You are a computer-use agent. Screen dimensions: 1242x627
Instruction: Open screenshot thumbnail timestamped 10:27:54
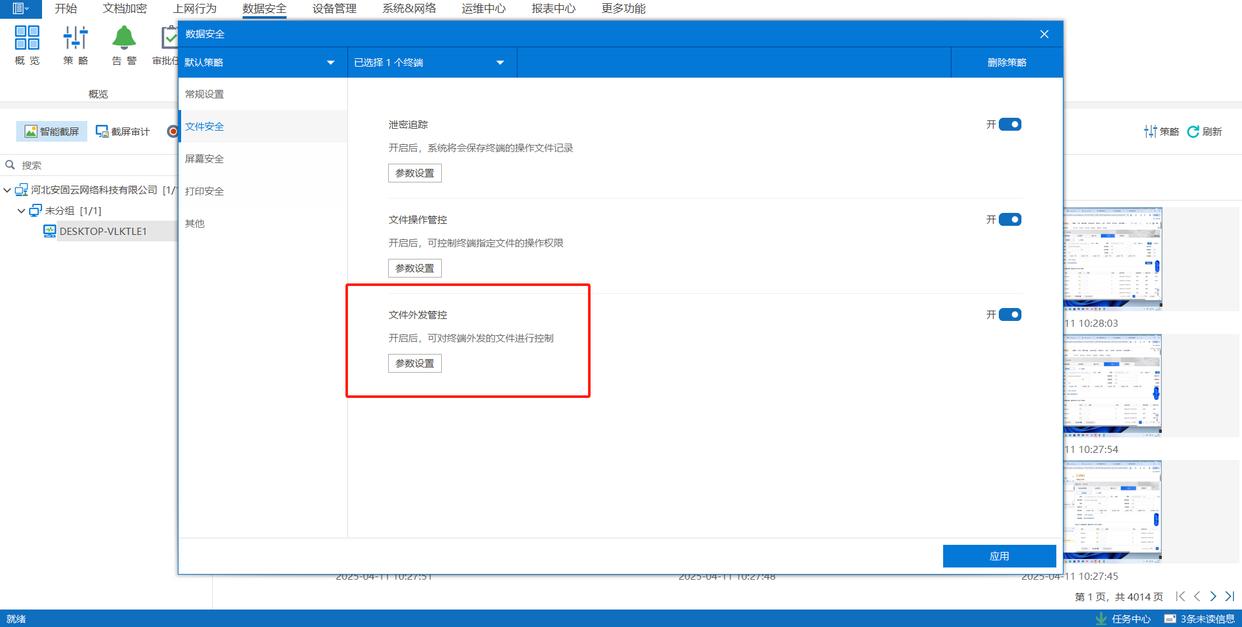[1112, 384]
